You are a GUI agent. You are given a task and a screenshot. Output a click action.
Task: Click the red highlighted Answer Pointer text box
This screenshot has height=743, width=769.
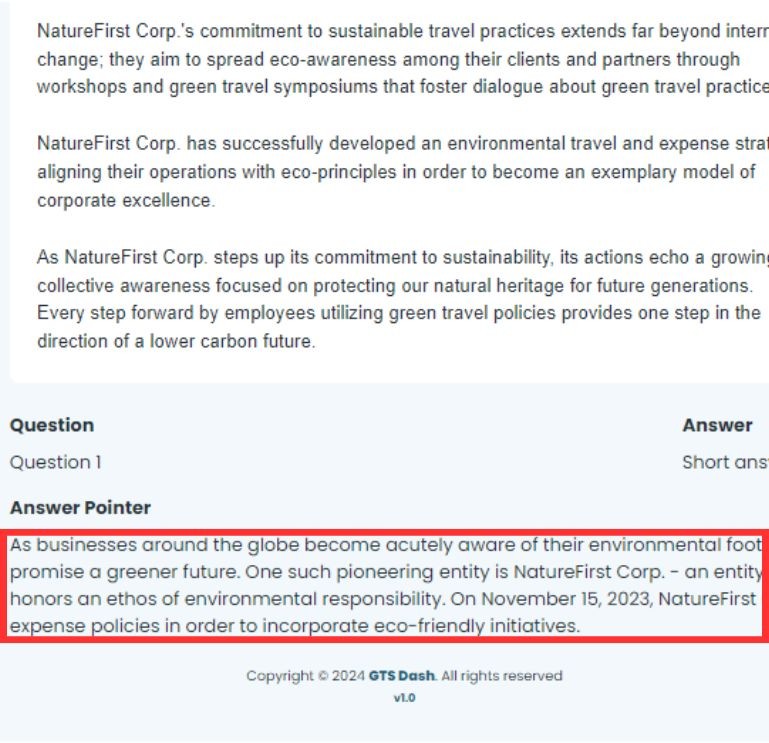tap(384, 586)
